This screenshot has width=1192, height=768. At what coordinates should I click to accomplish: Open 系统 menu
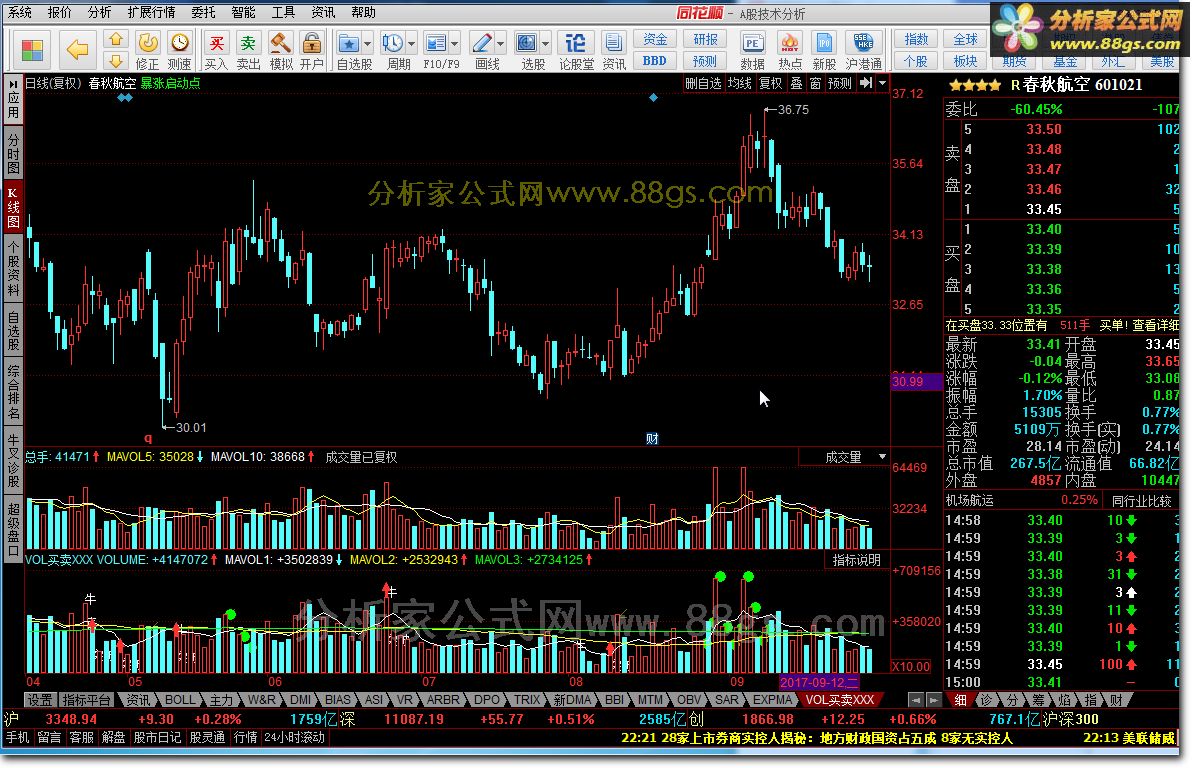(x=20, y=12)
